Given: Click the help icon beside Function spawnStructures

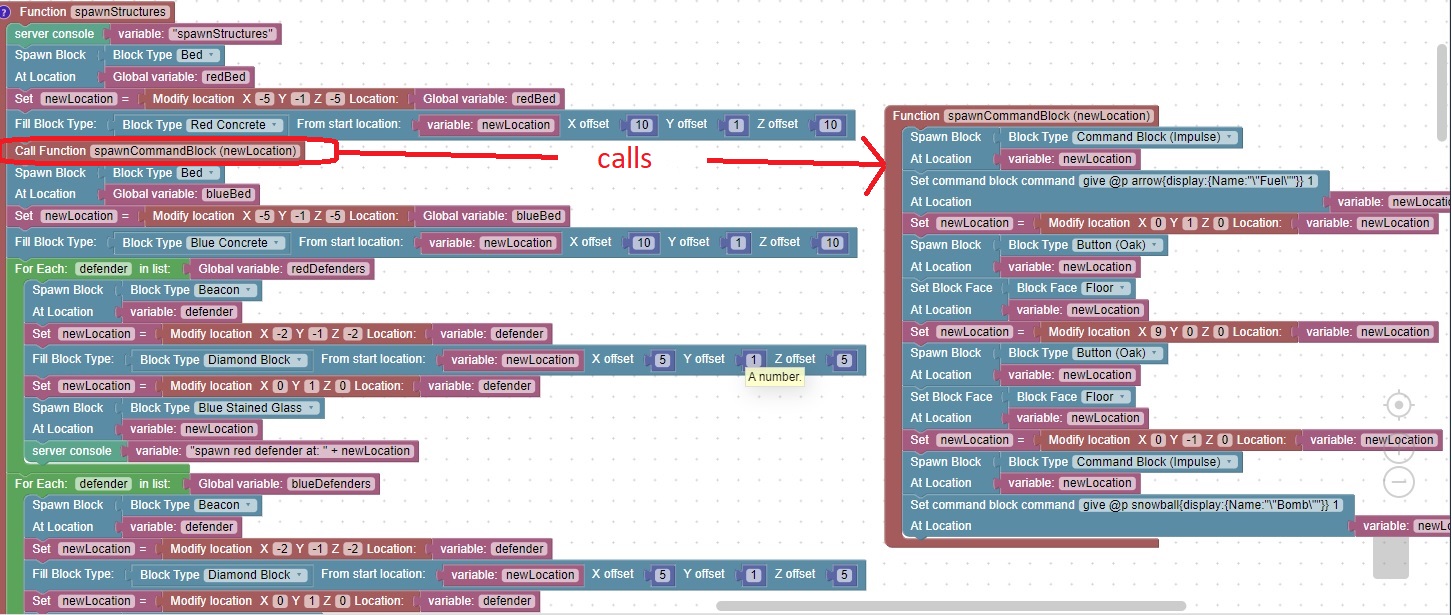Looking at the screenshot, I should coord(6,12).
